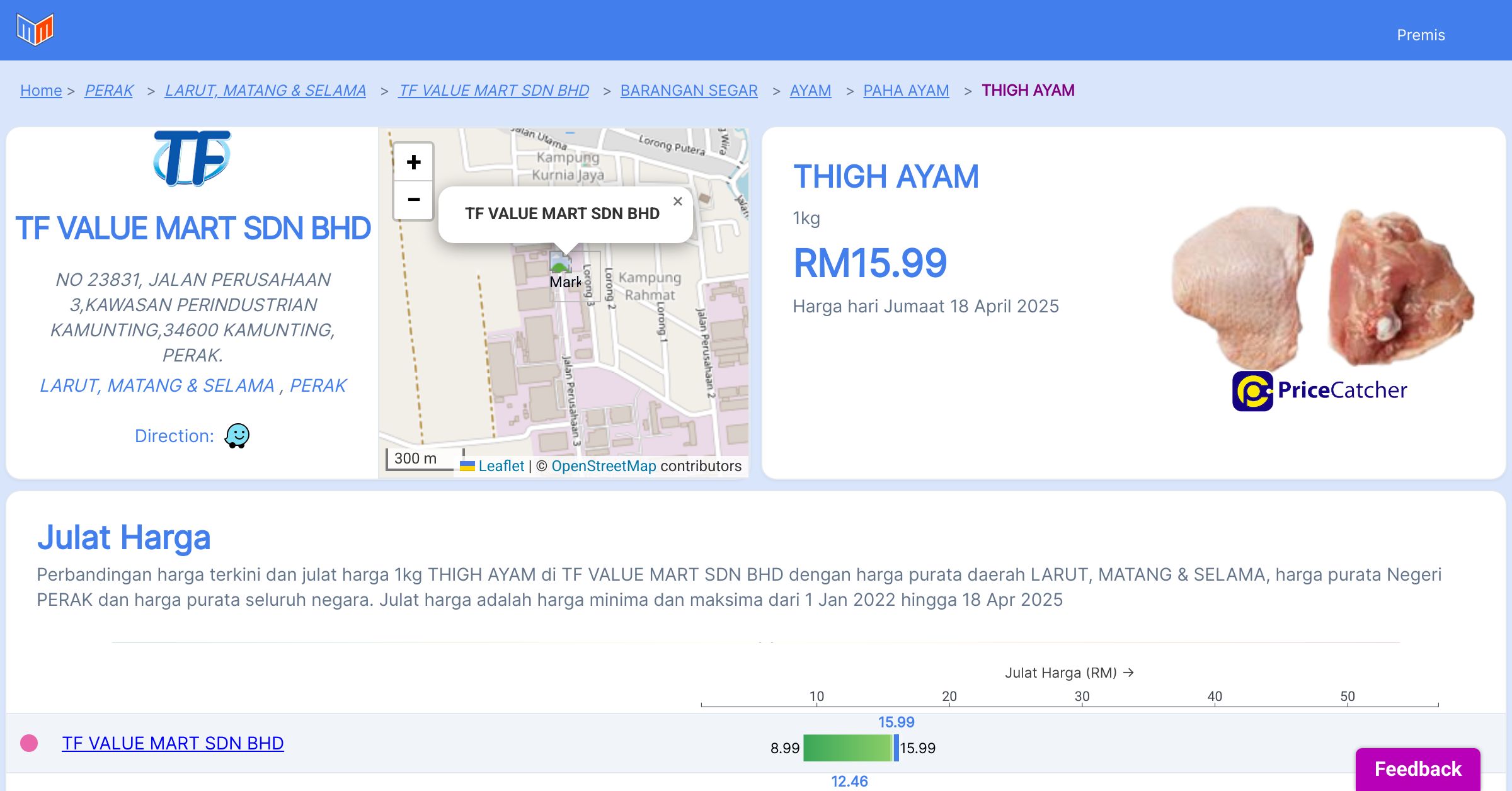Click the thigh ayam product image
This screenshot has height=791, width=1512.
coord(1323,288)
